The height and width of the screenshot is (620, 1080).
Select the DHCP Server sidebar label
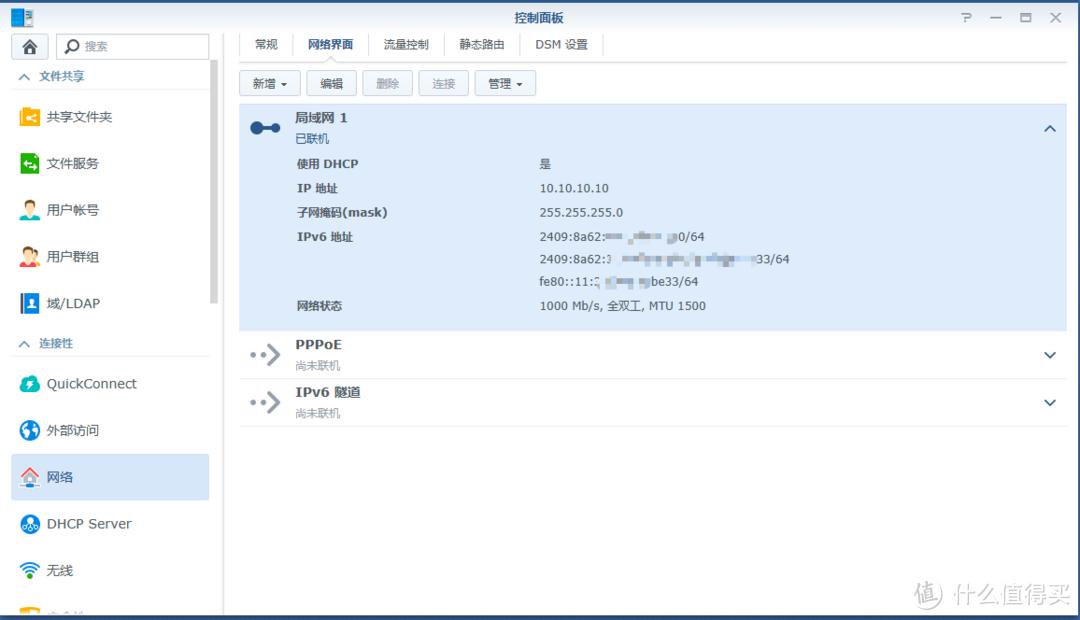pyautogui.click(x=89, y=524)
